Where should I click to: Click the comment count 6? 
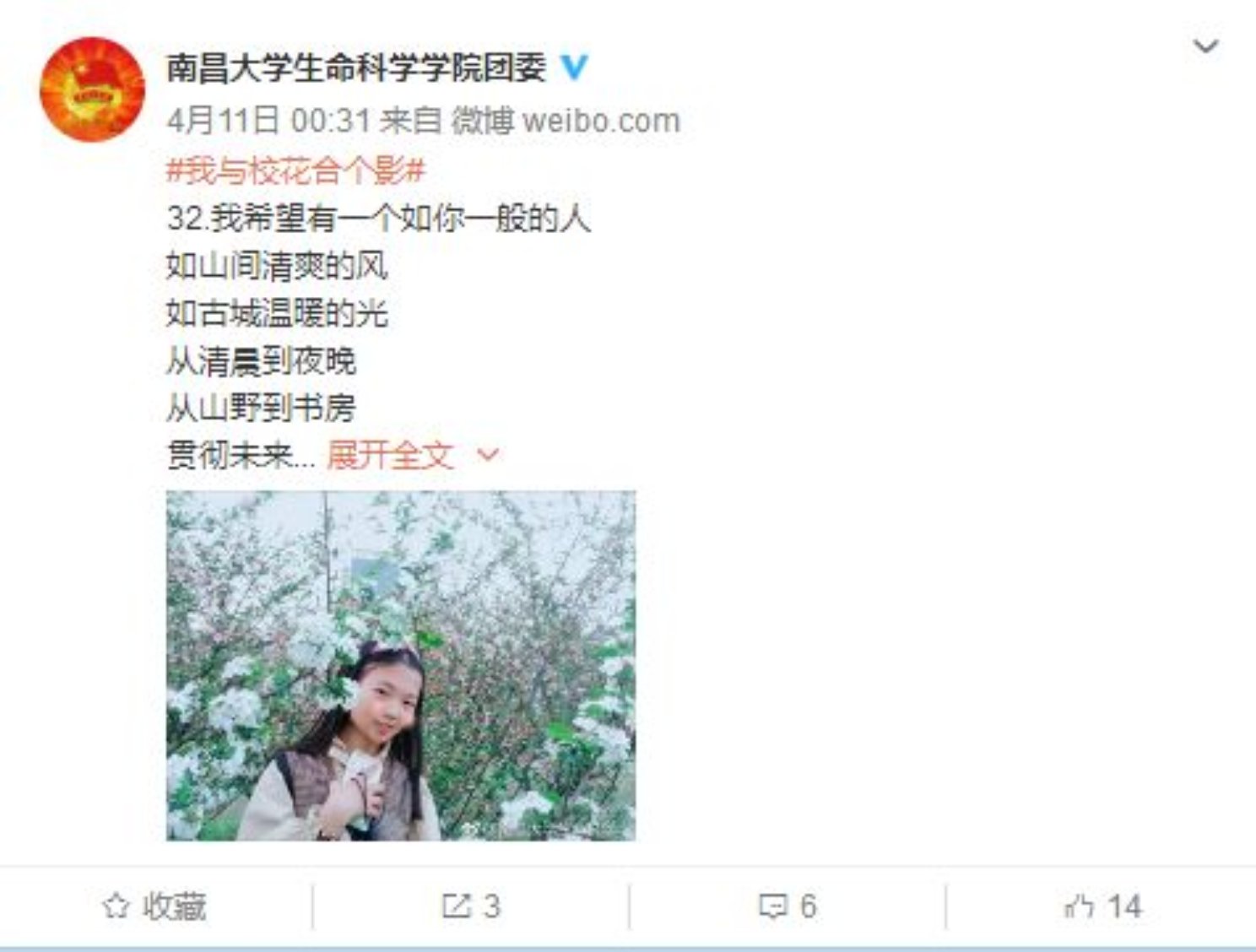click(x=808, y=906)
